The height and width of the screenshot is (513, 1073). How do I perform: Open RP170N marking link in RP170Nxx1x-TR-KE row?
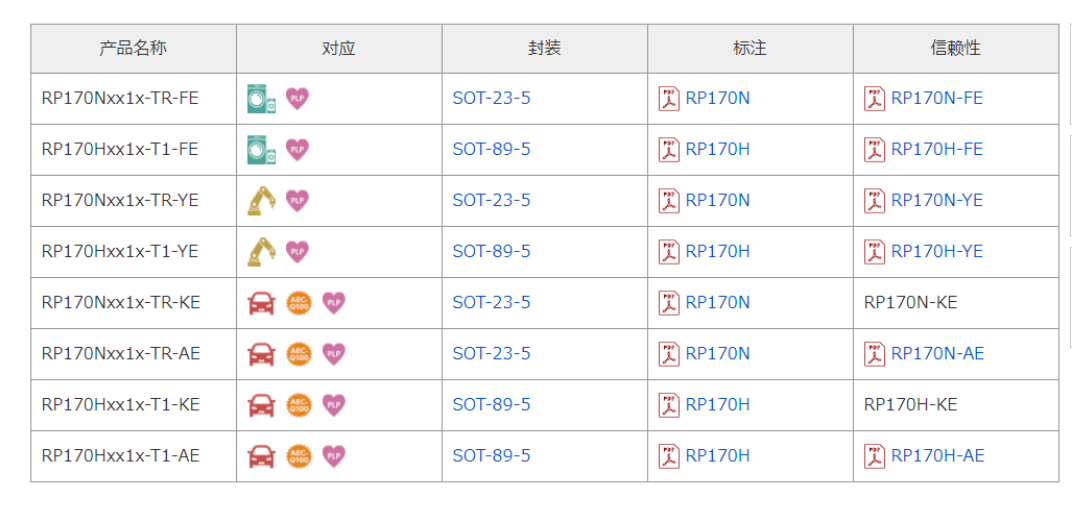pyautogui.click(x=717, y=302)
